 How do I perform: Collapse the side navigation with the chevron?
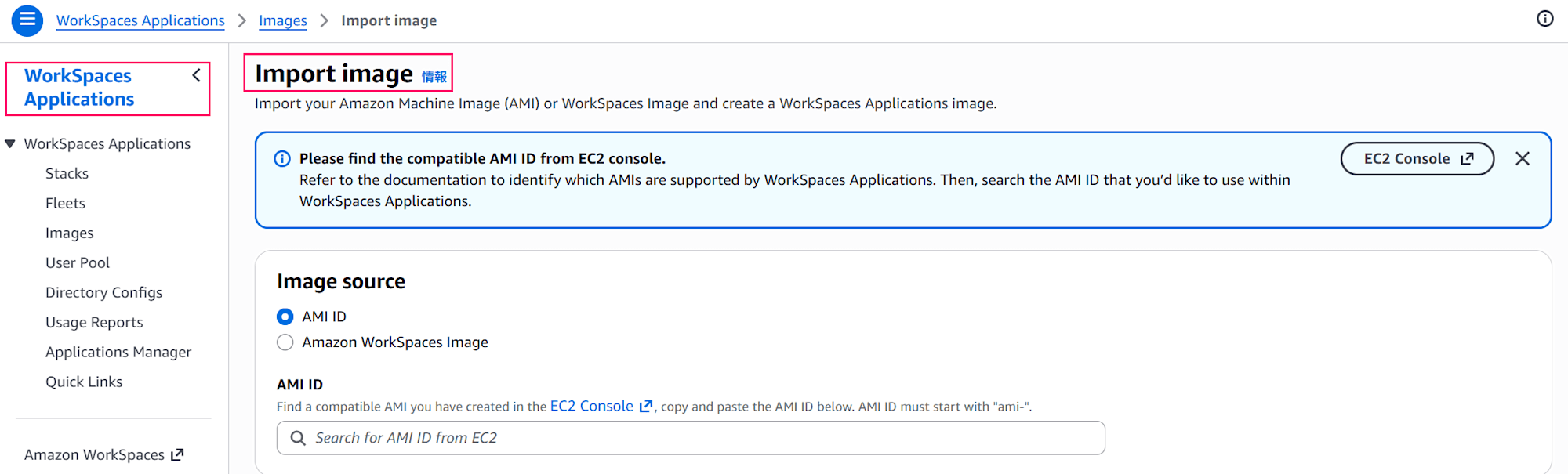coord(196,75)
